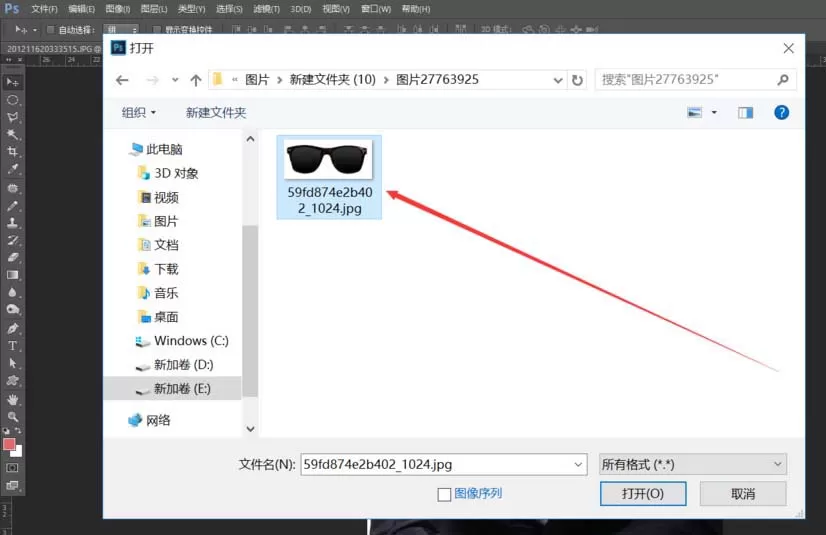Select the Spot Healing Brush tool
826x535 pixels.
[12, 189]
